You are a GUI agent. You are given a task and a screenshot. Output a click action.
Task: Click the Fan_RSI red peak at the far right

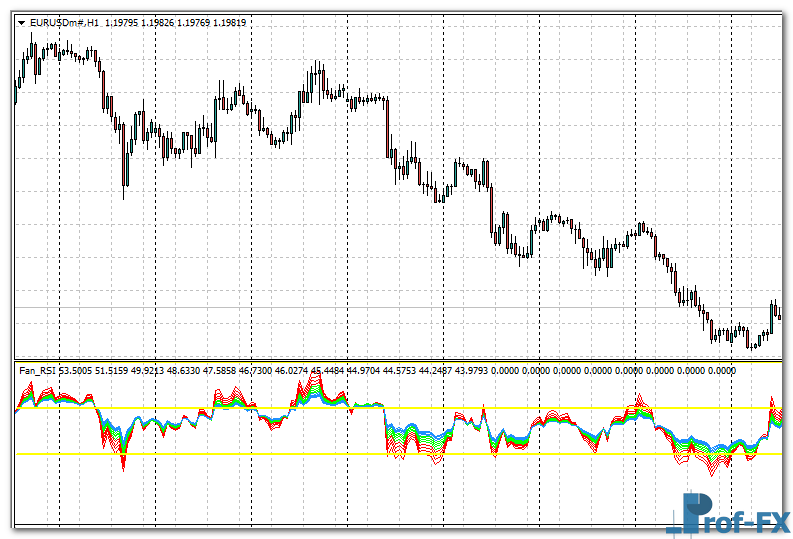click(x=772, y=402)
